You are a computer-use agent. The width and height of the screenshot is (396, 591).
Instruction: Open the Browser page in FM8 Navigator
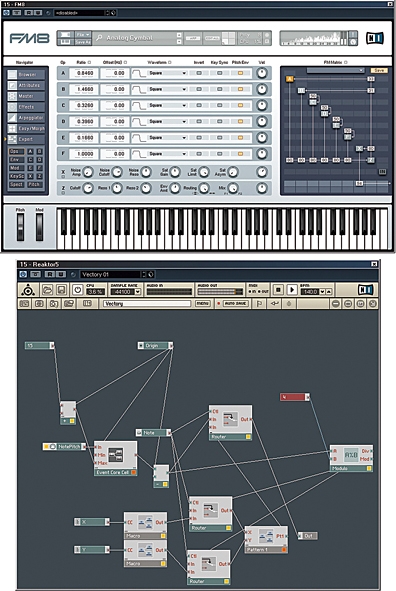[26, 75]
